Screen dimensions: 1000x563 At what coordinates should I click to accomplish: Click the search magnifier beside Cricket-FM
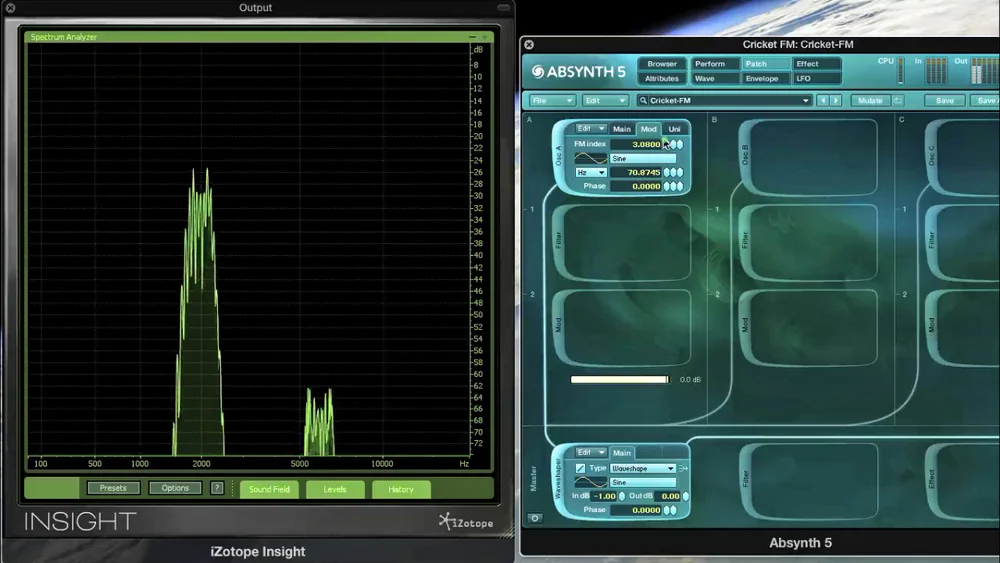pos(643,101)
